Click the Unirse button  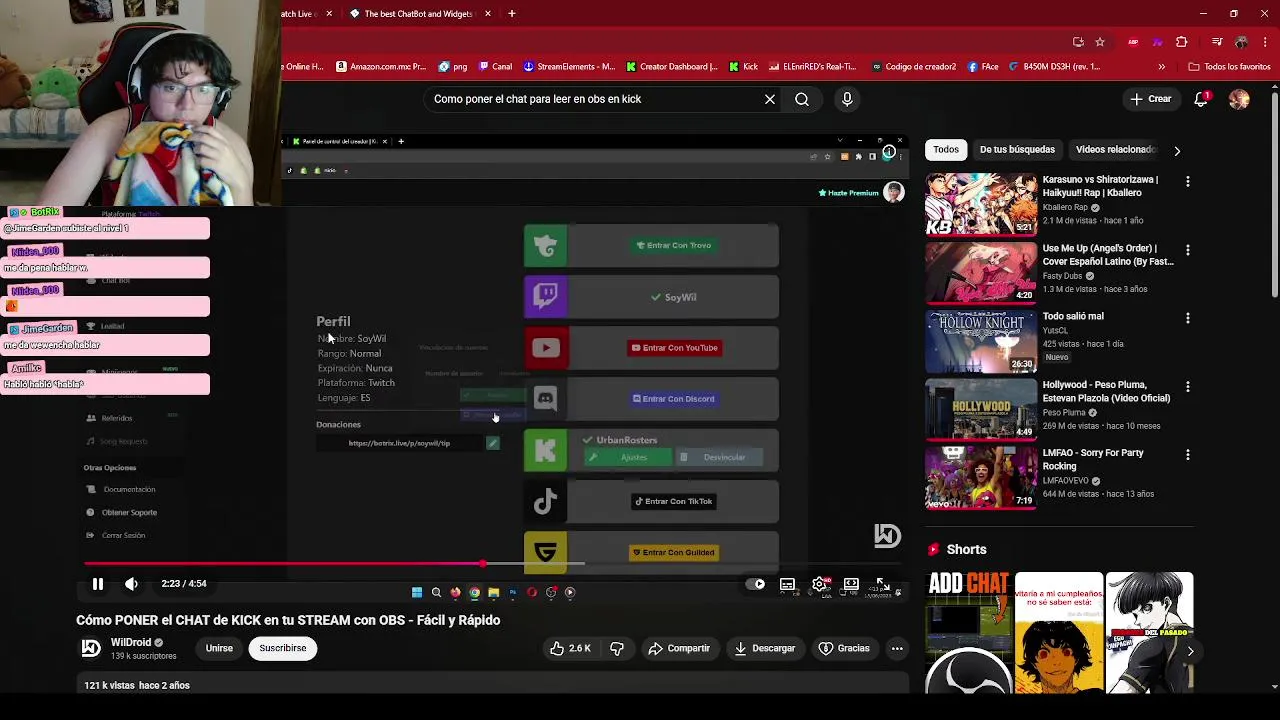[219, 648]
